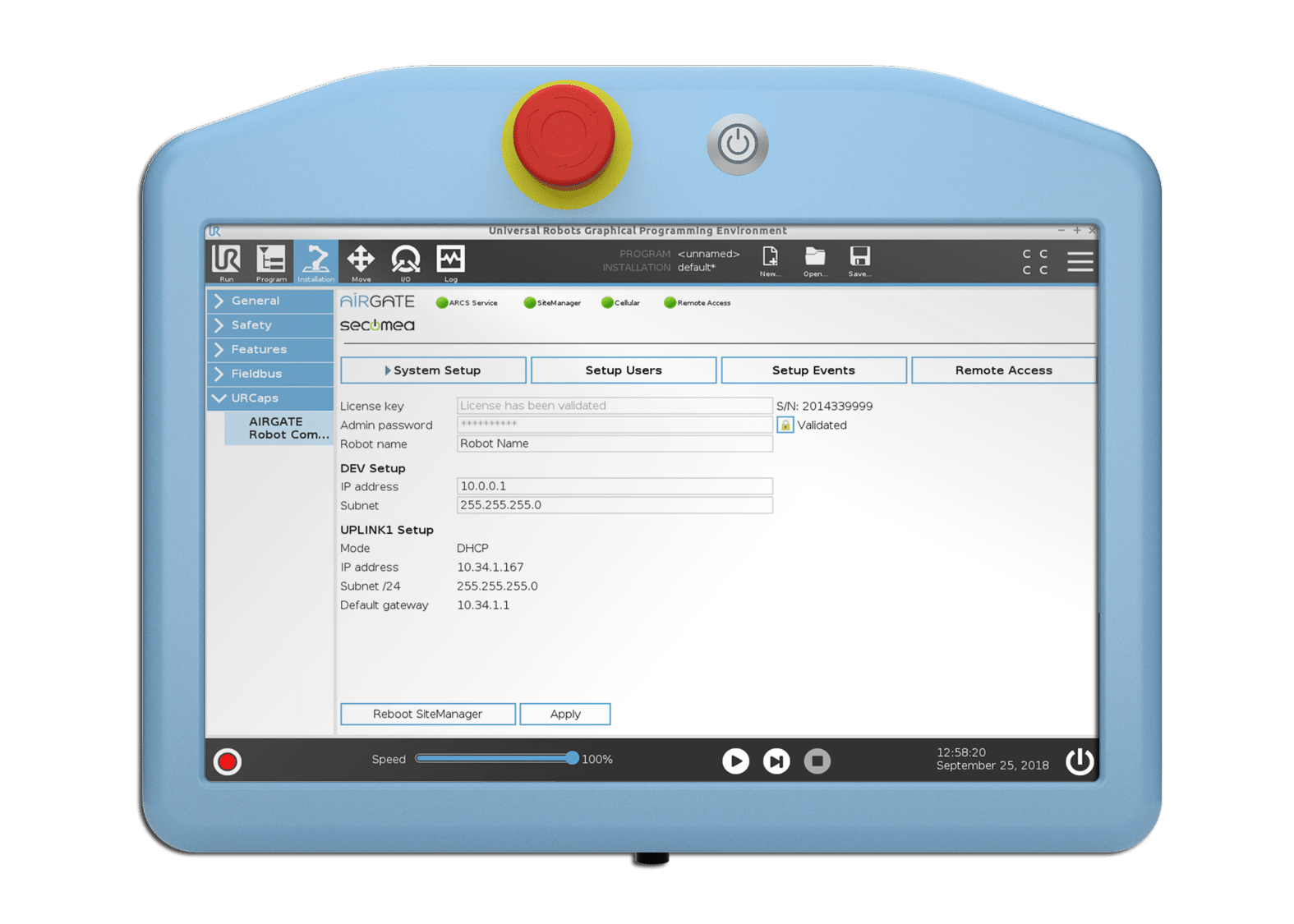Click the DEV IP address field
The image size is (1294, 924).
[x=615, y=486]
